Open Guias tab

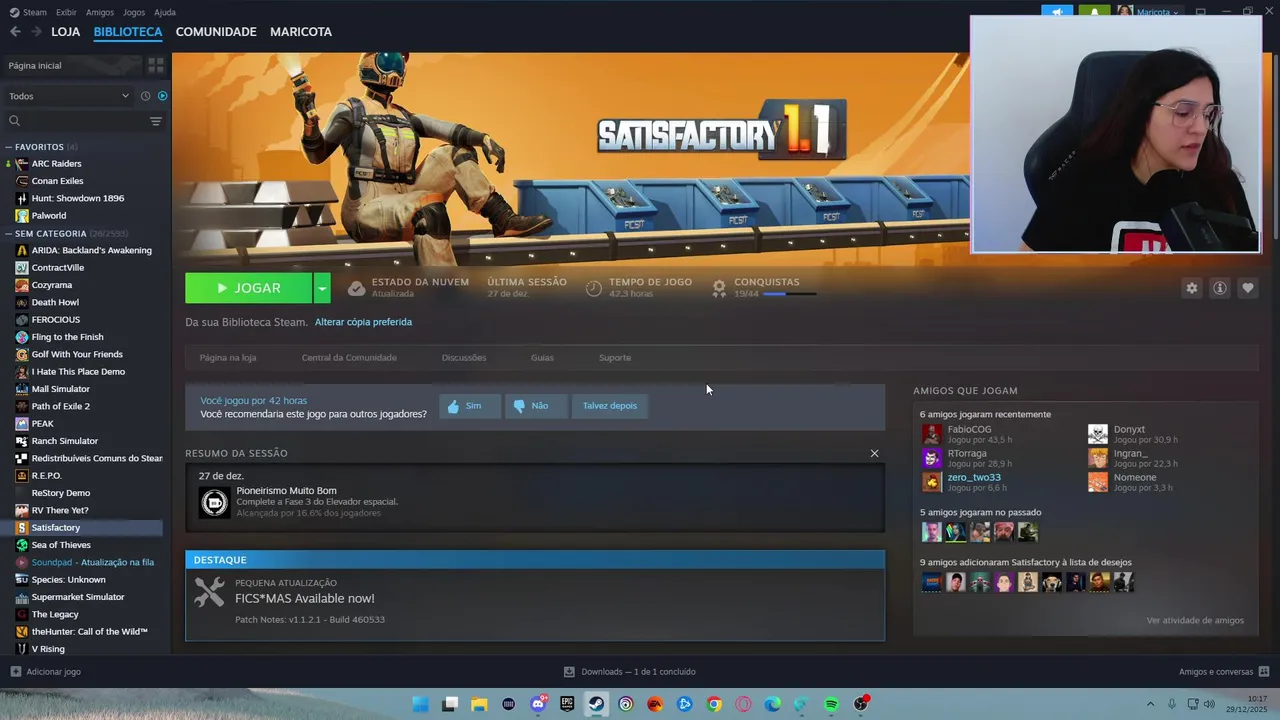[542, 358]
